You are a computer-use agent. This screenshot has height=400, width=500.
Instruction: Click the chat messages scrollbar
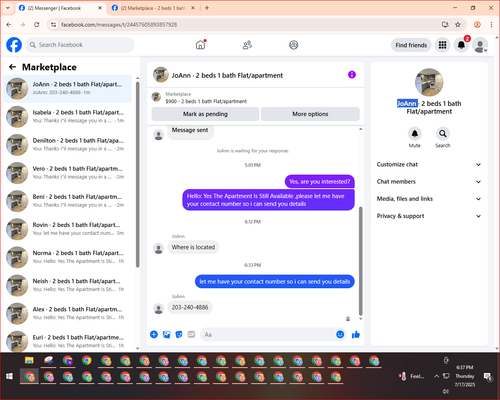point(360,261)
